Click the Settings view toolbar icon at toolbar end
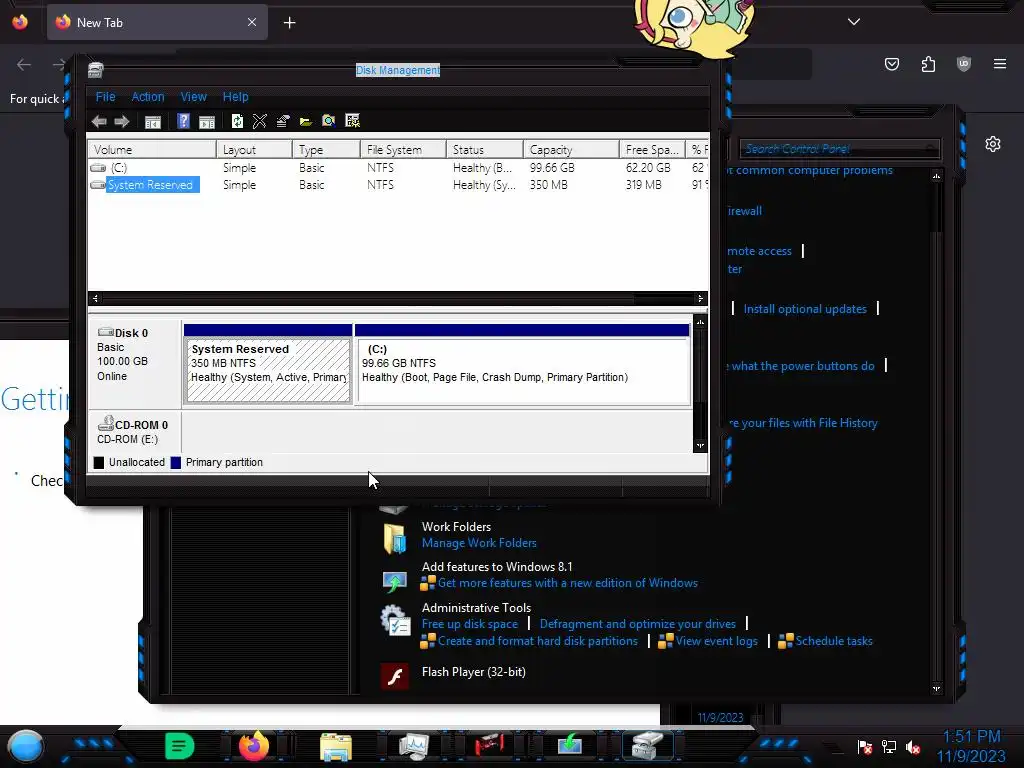Screen dimensions: 1024x768 point(353,121)
